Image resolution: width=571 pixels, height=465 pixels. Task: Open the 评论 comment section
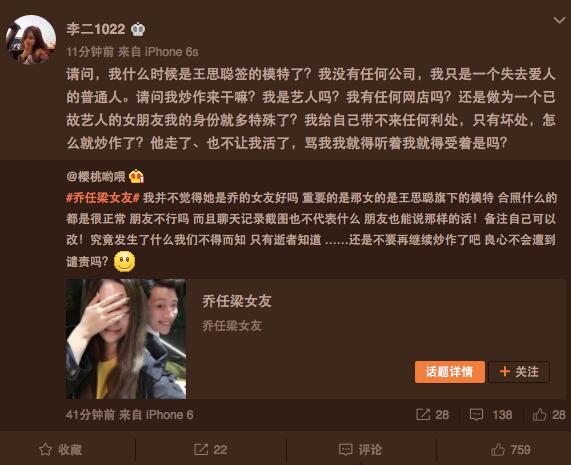tap(361, 449)
